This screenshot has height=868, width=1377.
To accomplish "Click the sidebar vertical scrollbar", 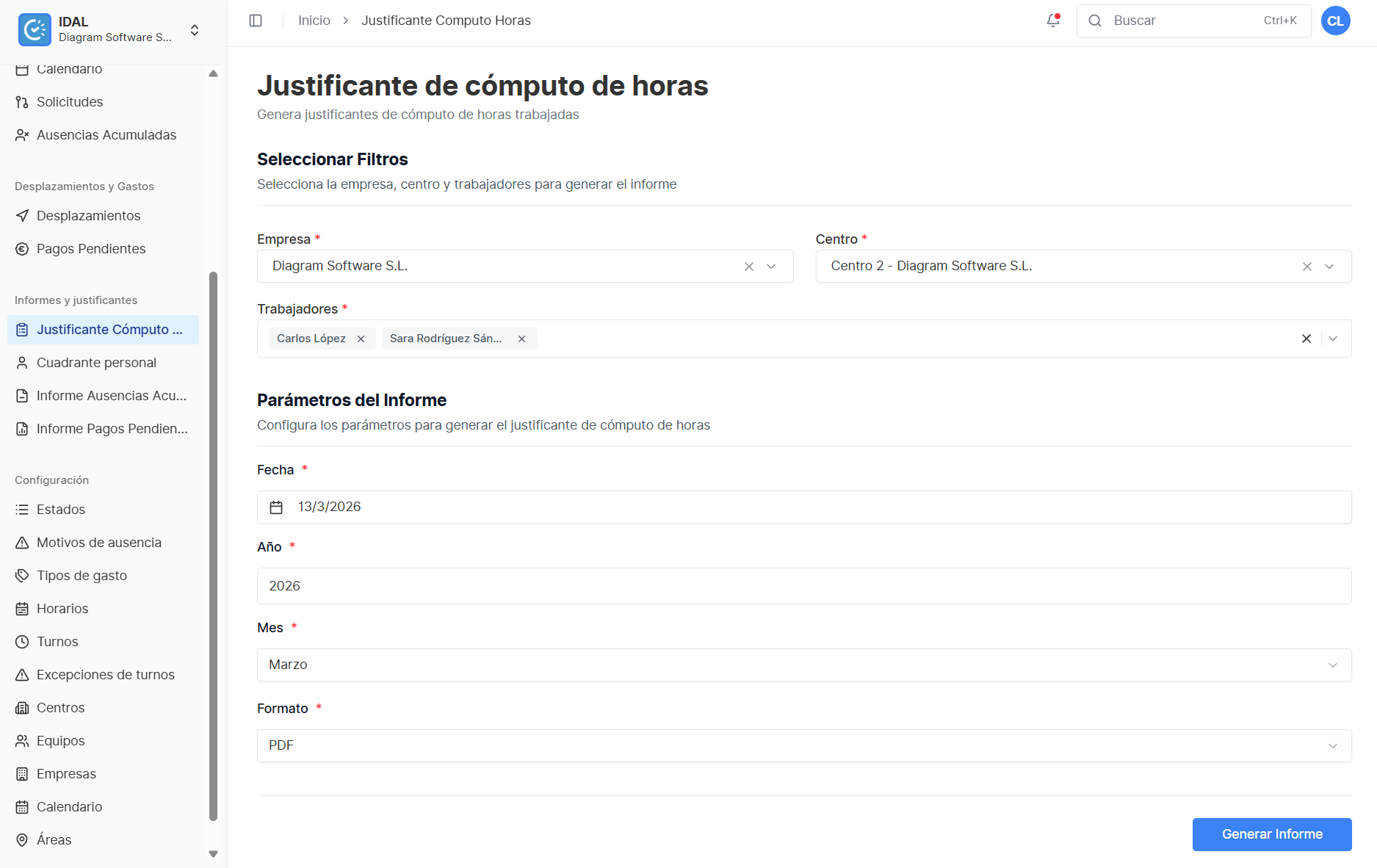I will 213,546.
